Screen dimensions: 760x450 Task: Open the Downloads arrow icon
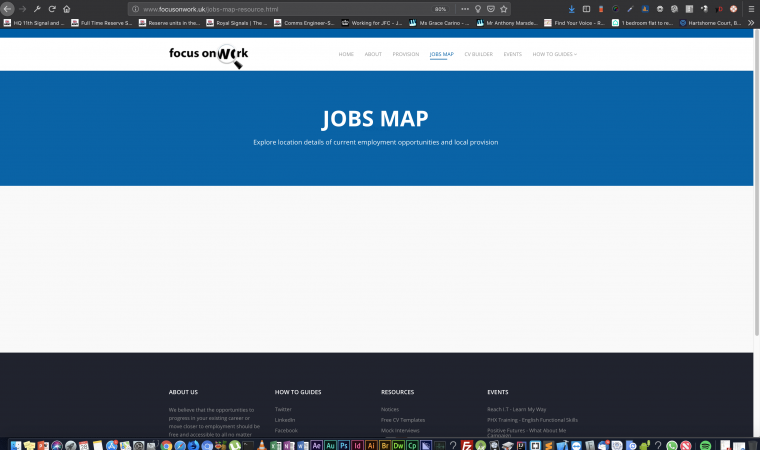pos(571,9)
